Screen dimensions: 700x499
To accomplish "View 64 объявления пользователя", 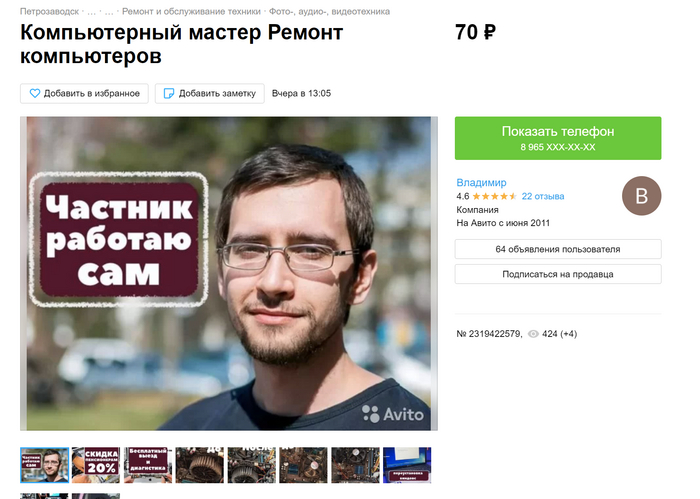I will point(558,249).
